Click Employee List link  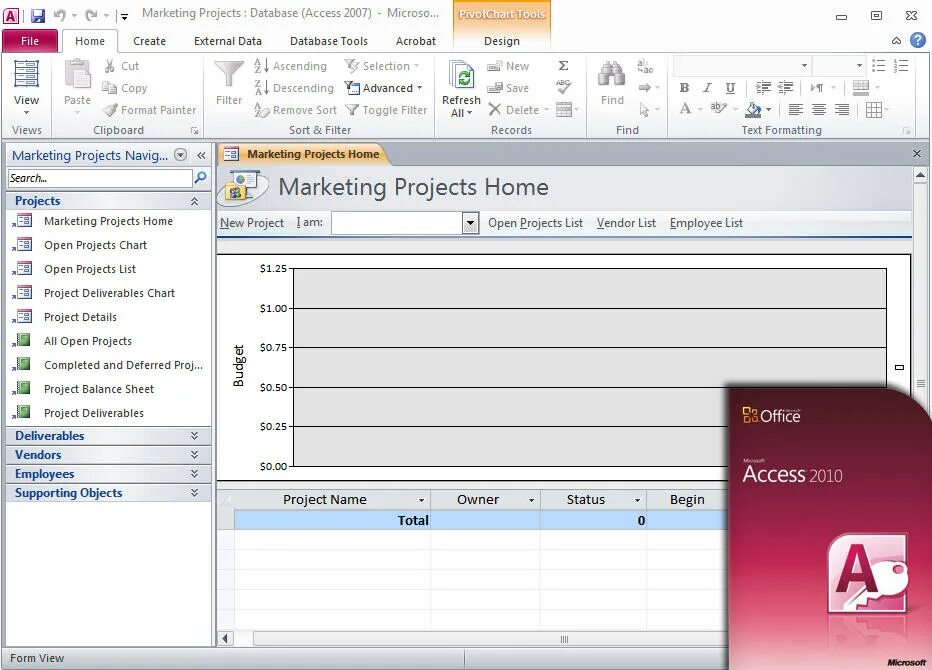click(706, 223)
